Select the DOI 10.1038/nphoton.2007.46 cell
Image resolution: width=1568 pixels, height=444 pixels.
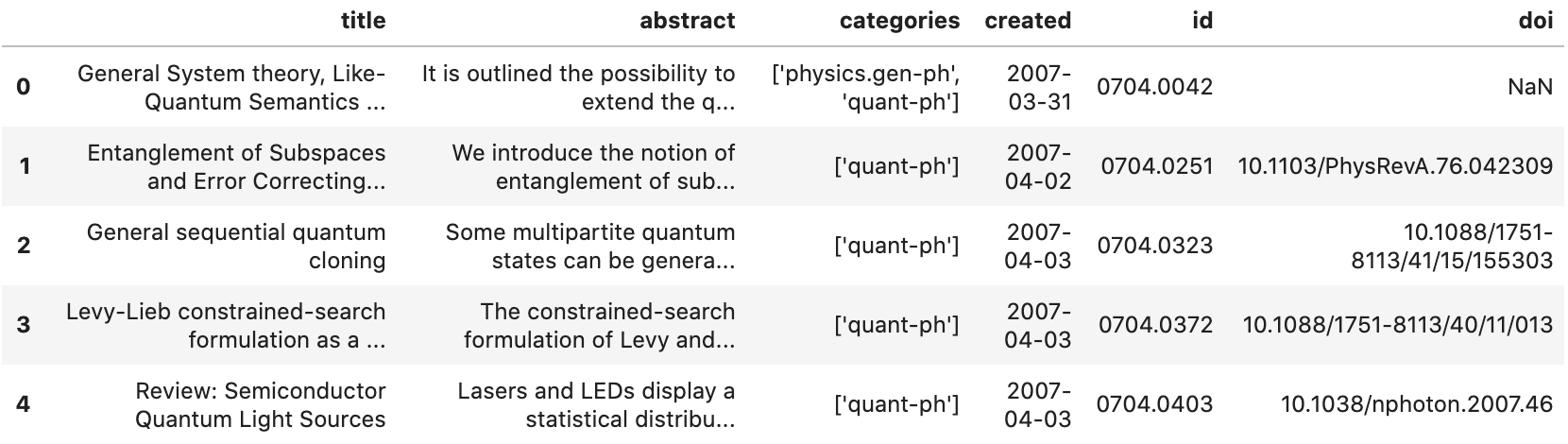[1416, 404]
